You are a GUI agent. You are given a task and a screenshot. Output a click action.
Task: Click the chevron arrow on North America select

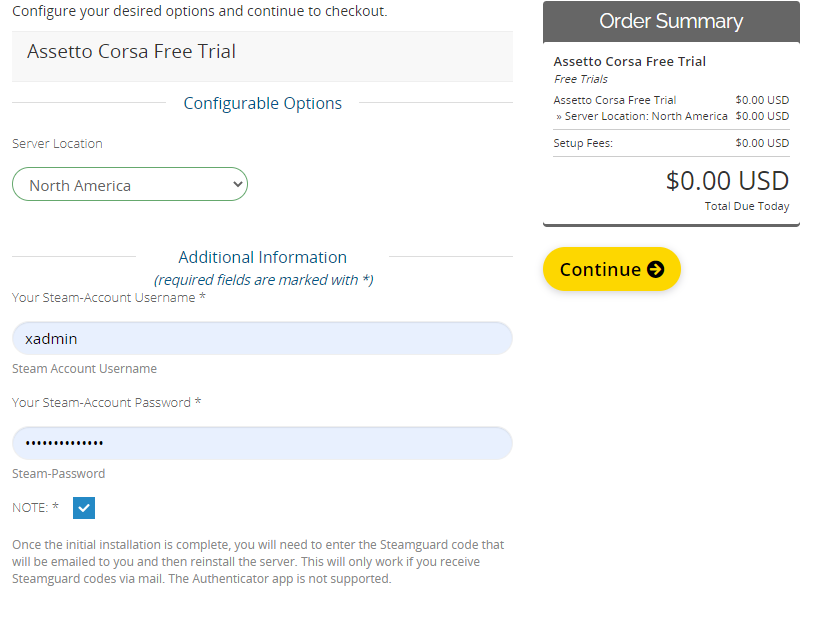point(238,184)
